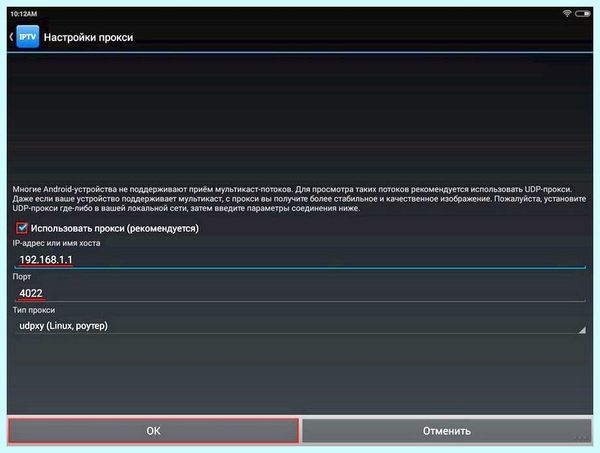
Task: Focus the IP address field 192.168.1.1
Action: click(300, 260)
